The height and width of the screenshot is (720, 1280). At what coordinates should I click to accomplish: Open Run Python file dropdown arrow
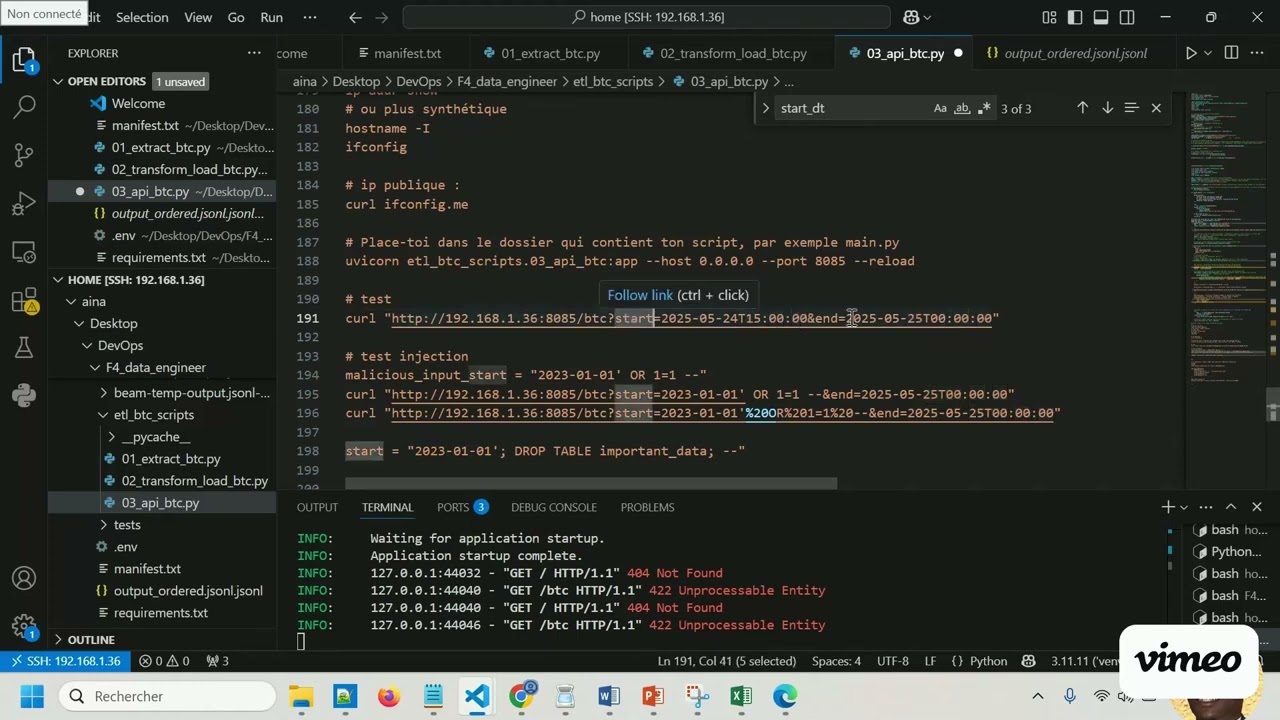(1207, 53)
